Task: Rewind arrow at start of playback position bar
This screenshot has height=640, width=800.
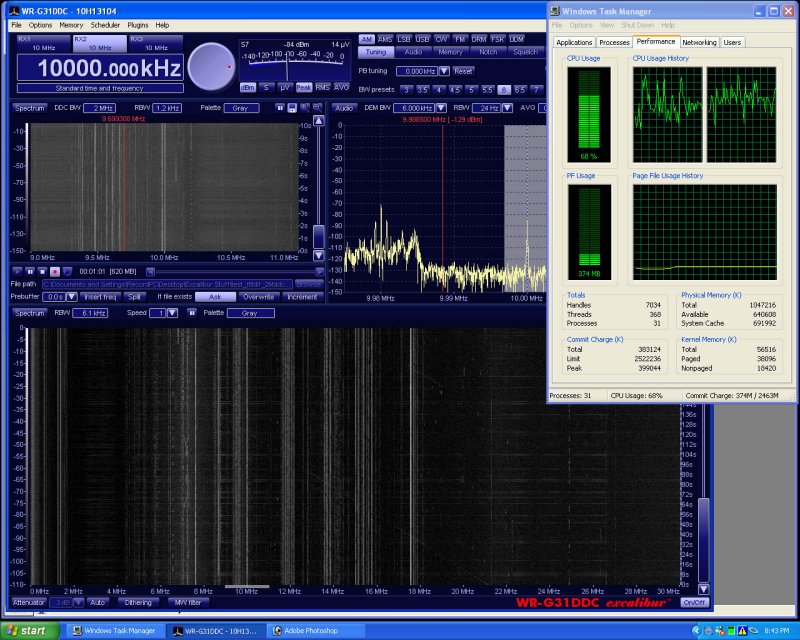Action: (x=151, y=272)
